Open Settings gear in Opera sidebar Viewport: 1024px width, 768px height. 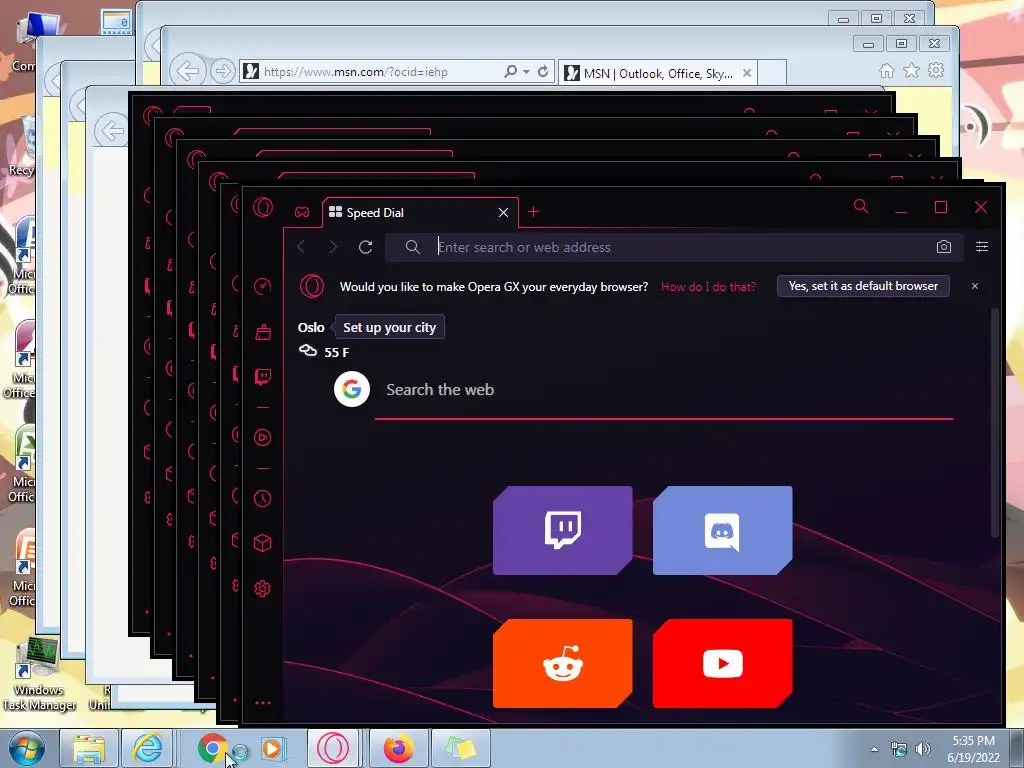[263, 588]
